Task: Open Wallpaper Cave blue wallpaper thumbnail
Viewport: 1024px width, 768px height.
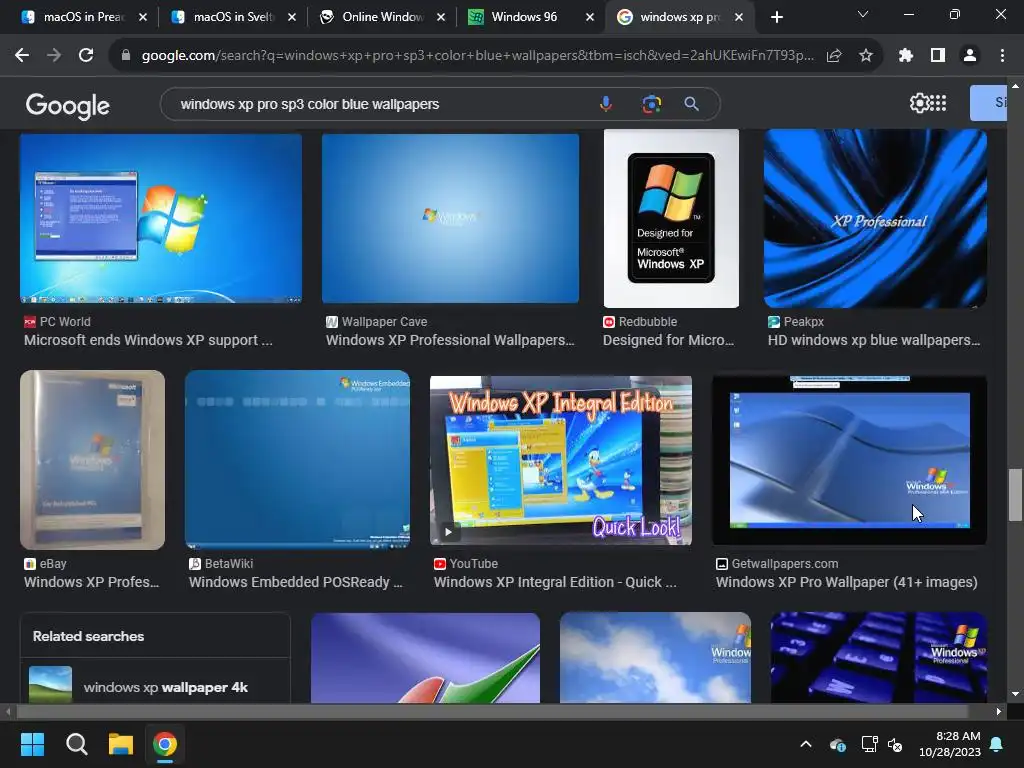Action: (x=450, y=218)
